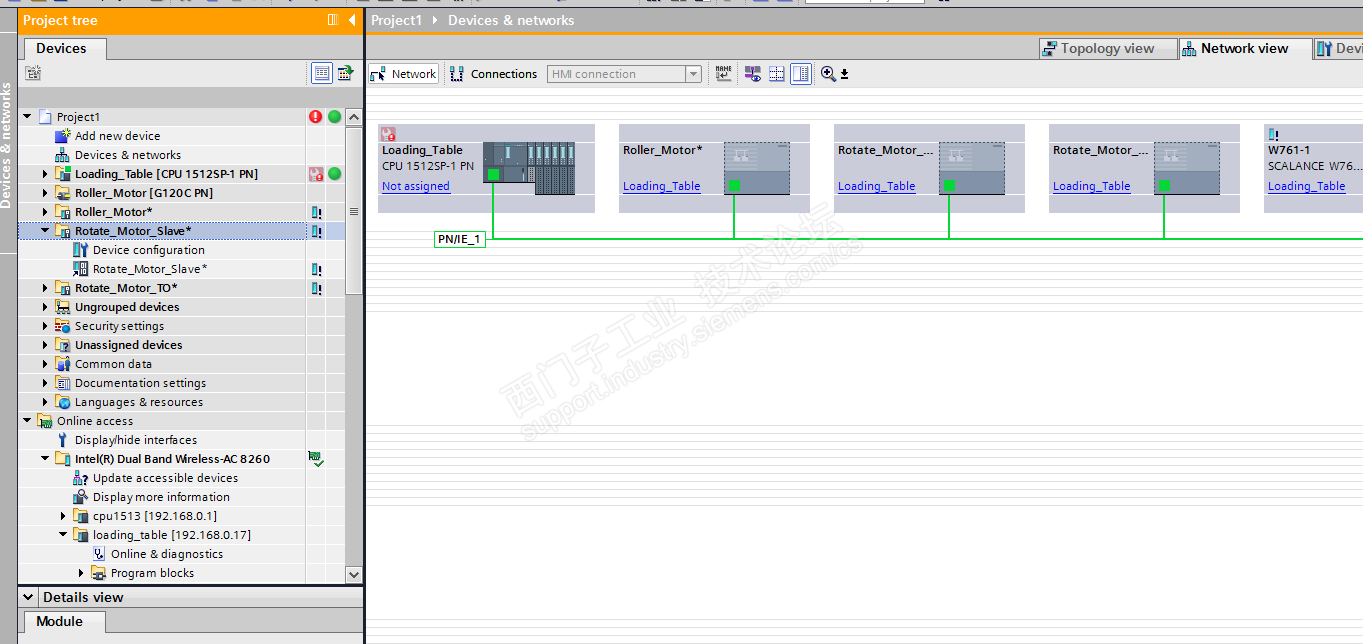Click the zoom magnifier icon
1363x644 pixels.
tap(827, 74)
